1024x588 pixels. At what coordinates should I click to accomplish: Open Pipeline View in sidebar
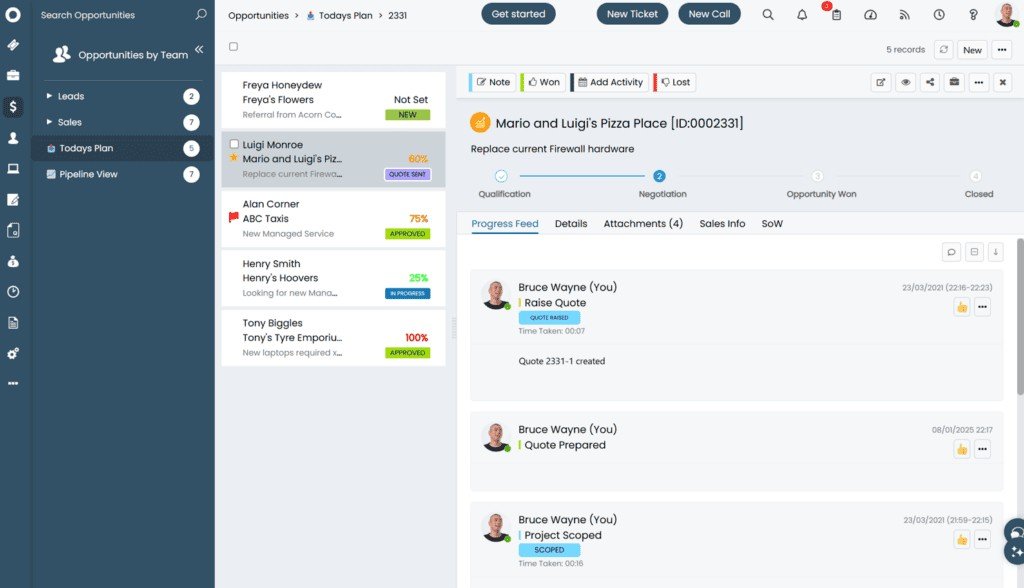122,174
